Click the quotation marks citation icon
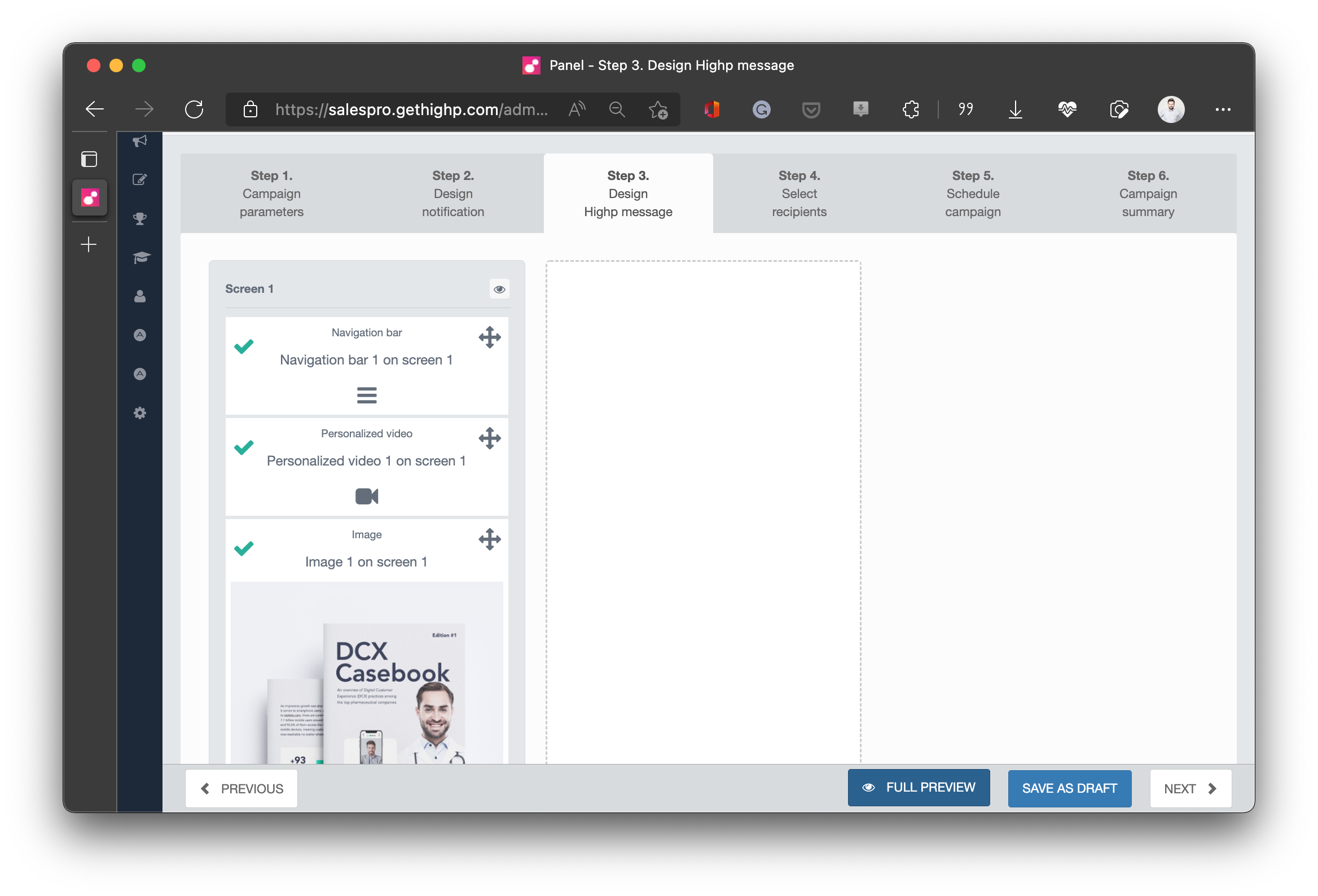Image resolution: width=1318 pixels, height=896 pixels. click(965, 109)
